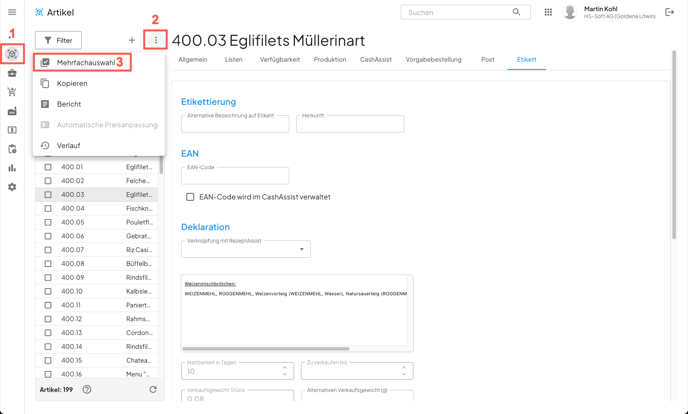
Task: Switch to the Verfügbarkeit tab
Action: pyautogui.click(x=280, y=60)
